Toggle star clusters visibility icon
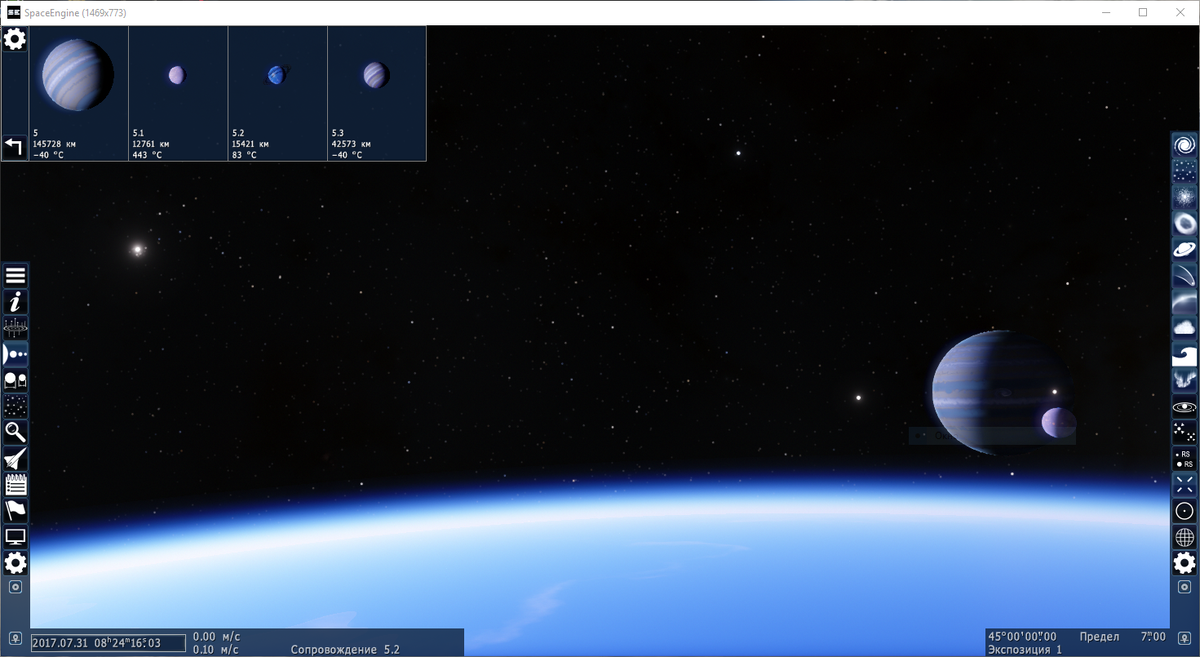 pos(1185,171)
